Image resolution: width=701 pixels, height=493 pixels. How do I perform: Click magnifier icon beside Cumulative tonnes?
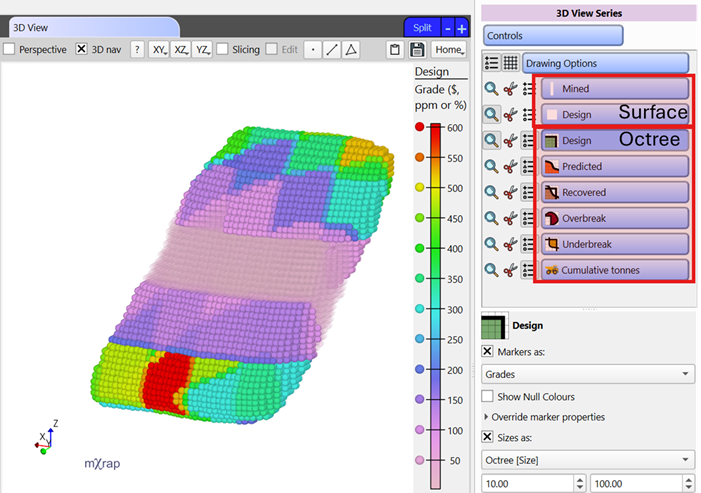pyautogui.click(x=491, y=270)
